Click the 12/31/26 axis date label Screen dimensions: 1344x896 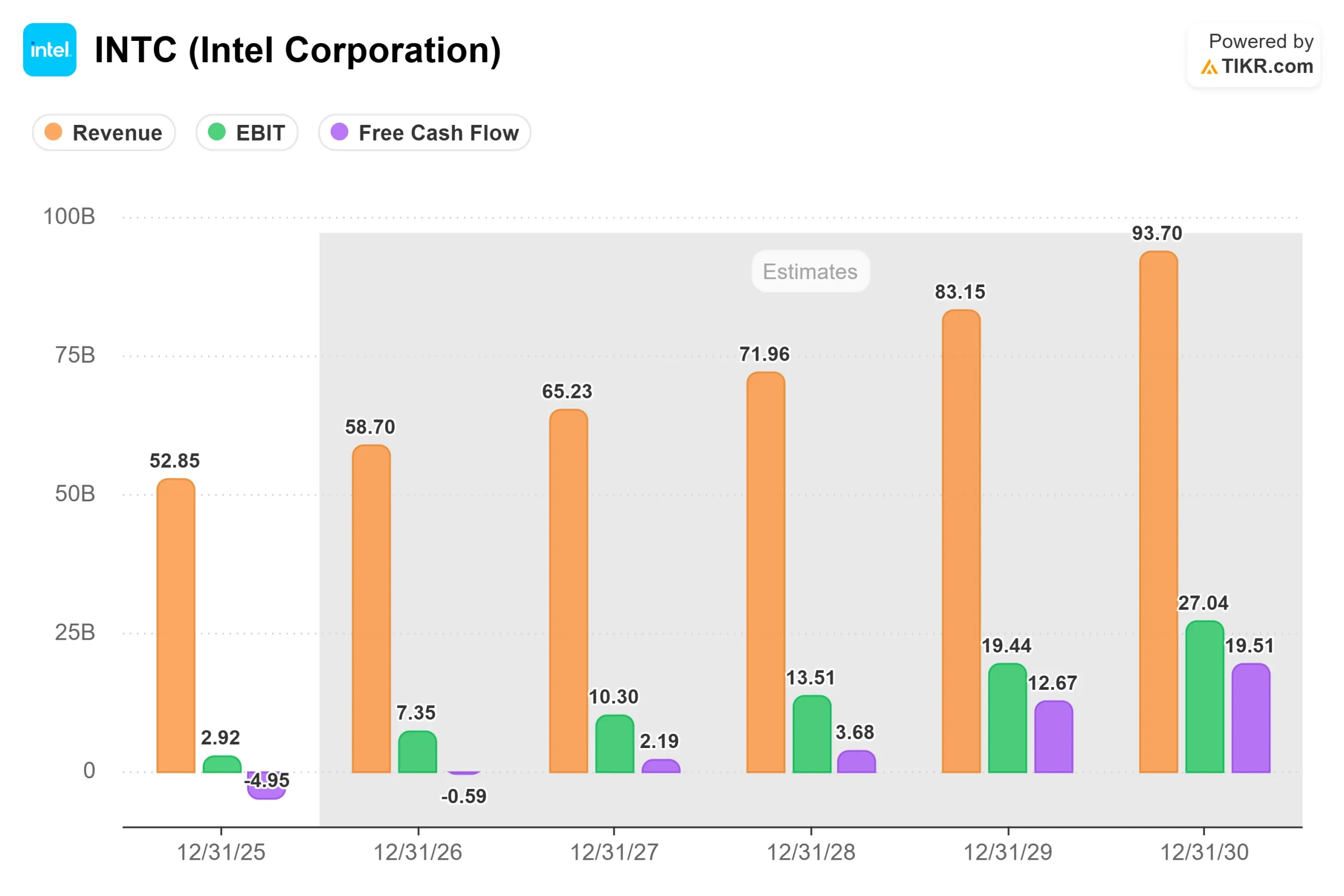(418, 852)
